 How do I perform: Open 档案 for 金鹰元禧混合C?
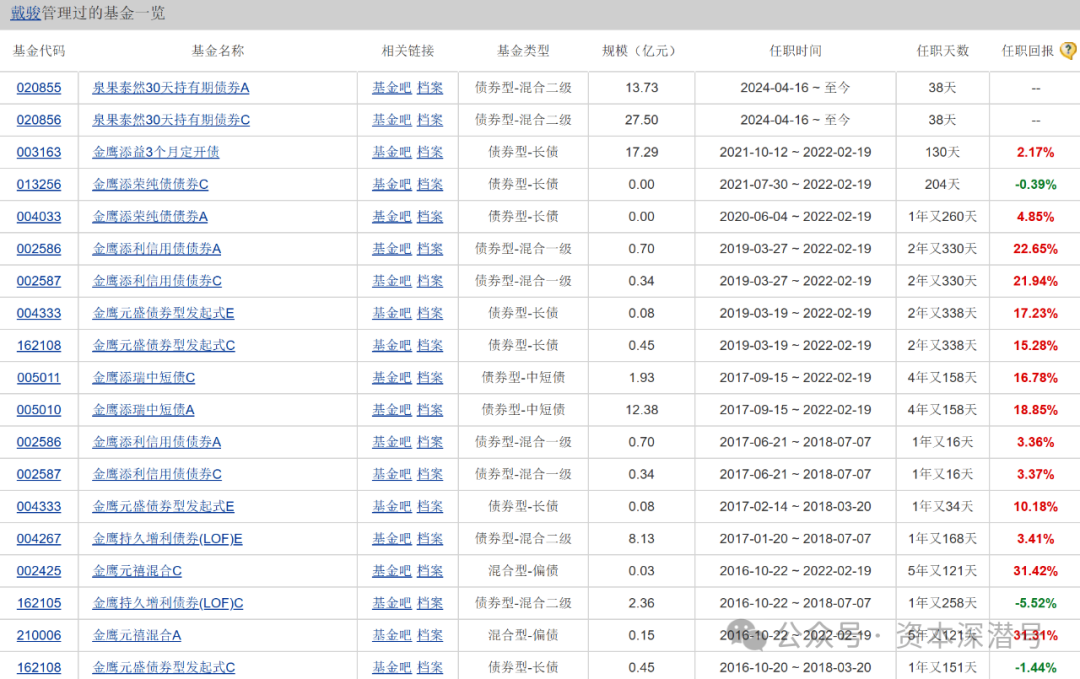pos(430,571)
